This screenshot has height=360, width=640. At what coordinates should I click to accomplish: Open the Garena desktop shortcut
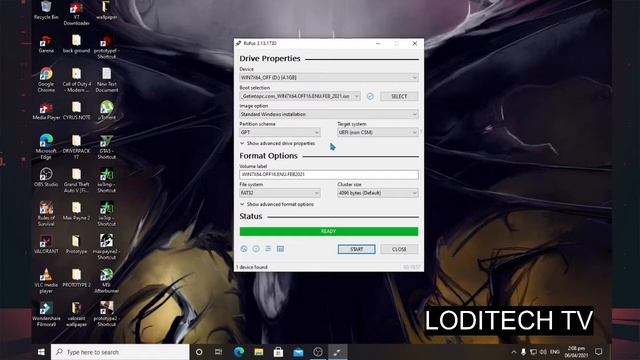[x=46, y=44]
